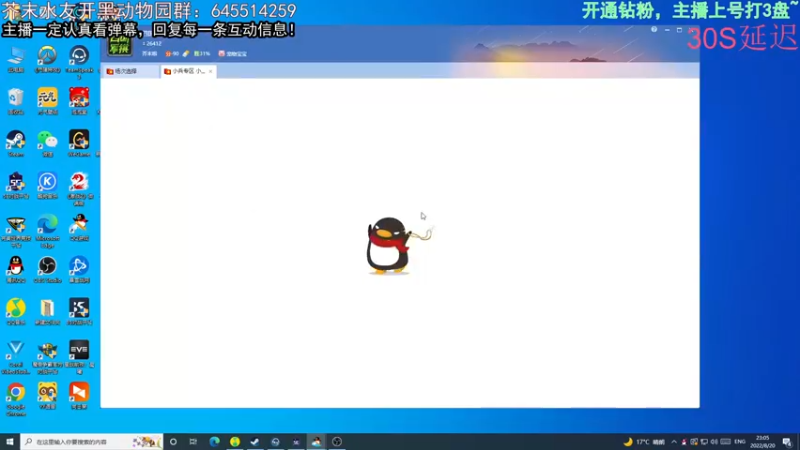Launch the orange video app shortcut
Image resolution: width=800 pixels, height=450 pixels.
(x=79, y=395)
